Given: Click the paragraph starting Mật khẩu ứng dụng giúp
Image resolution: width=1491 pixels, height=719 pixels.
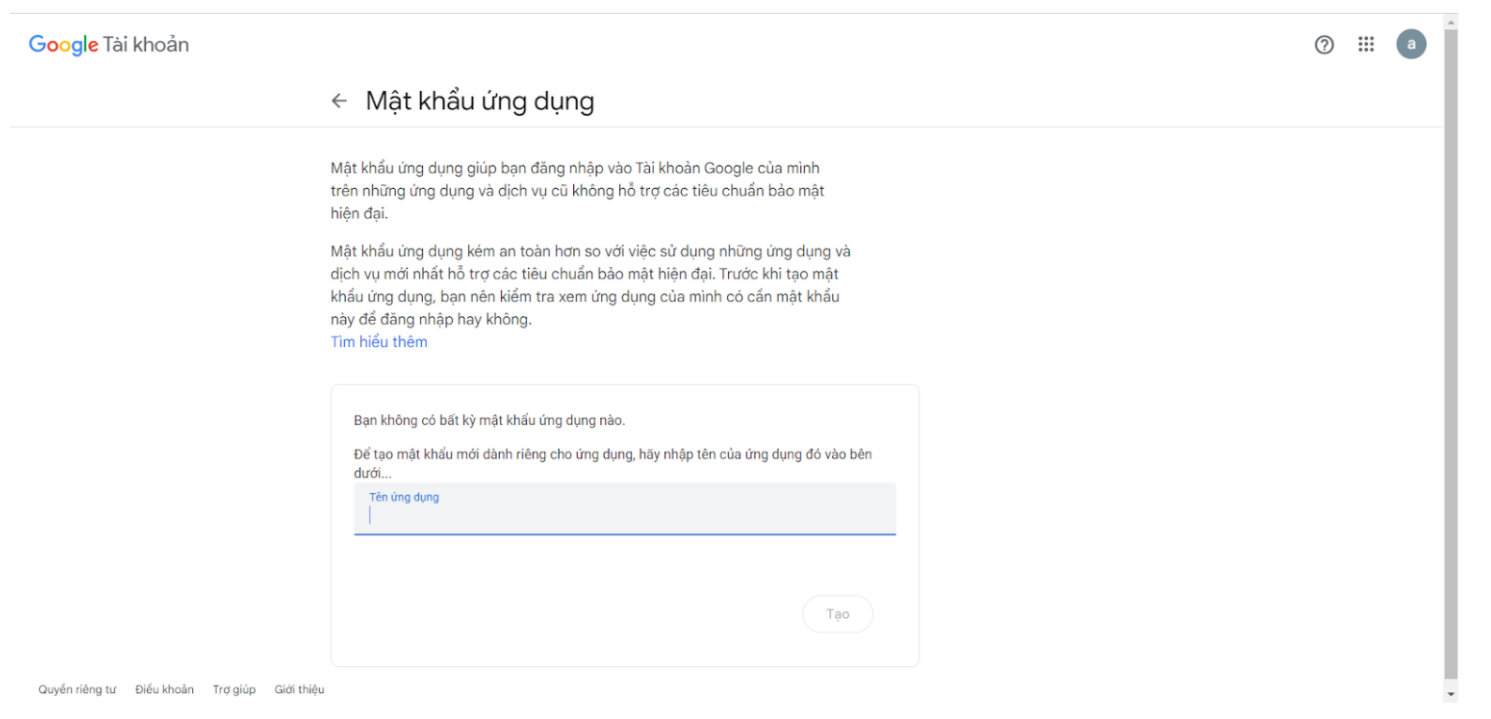Looking at the screenshot, I should [x=577, y=190].
